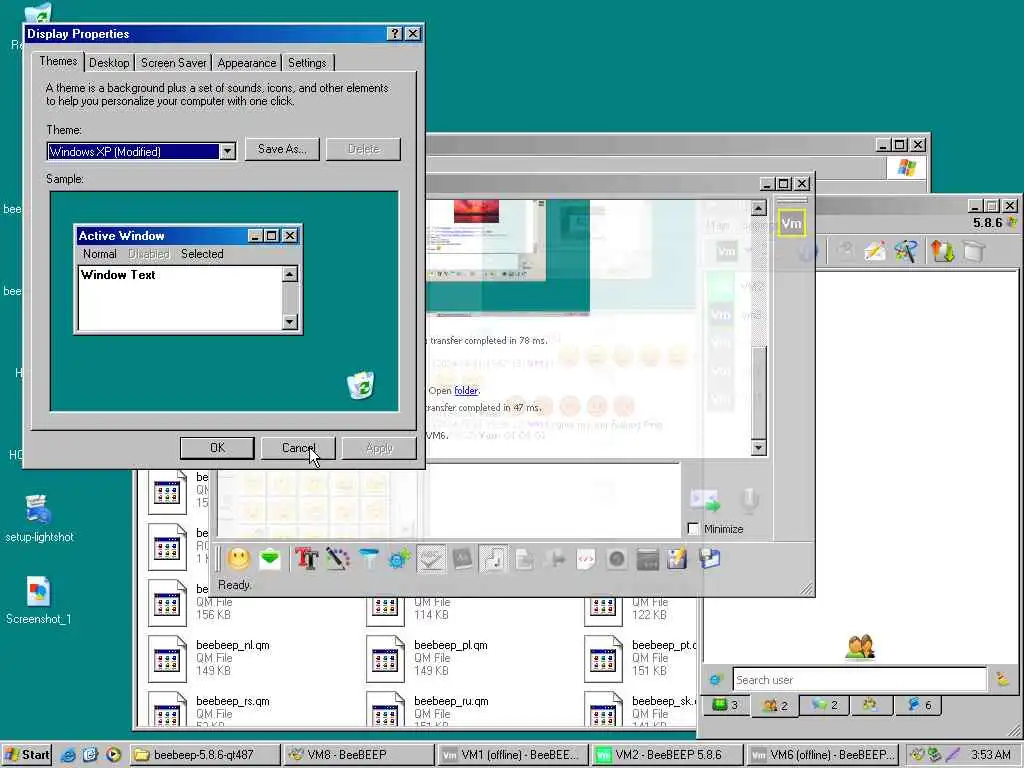Open the red font TT icon
Image resolution: width=1024 pixels, height=768 pixels.
pos(306,558)
